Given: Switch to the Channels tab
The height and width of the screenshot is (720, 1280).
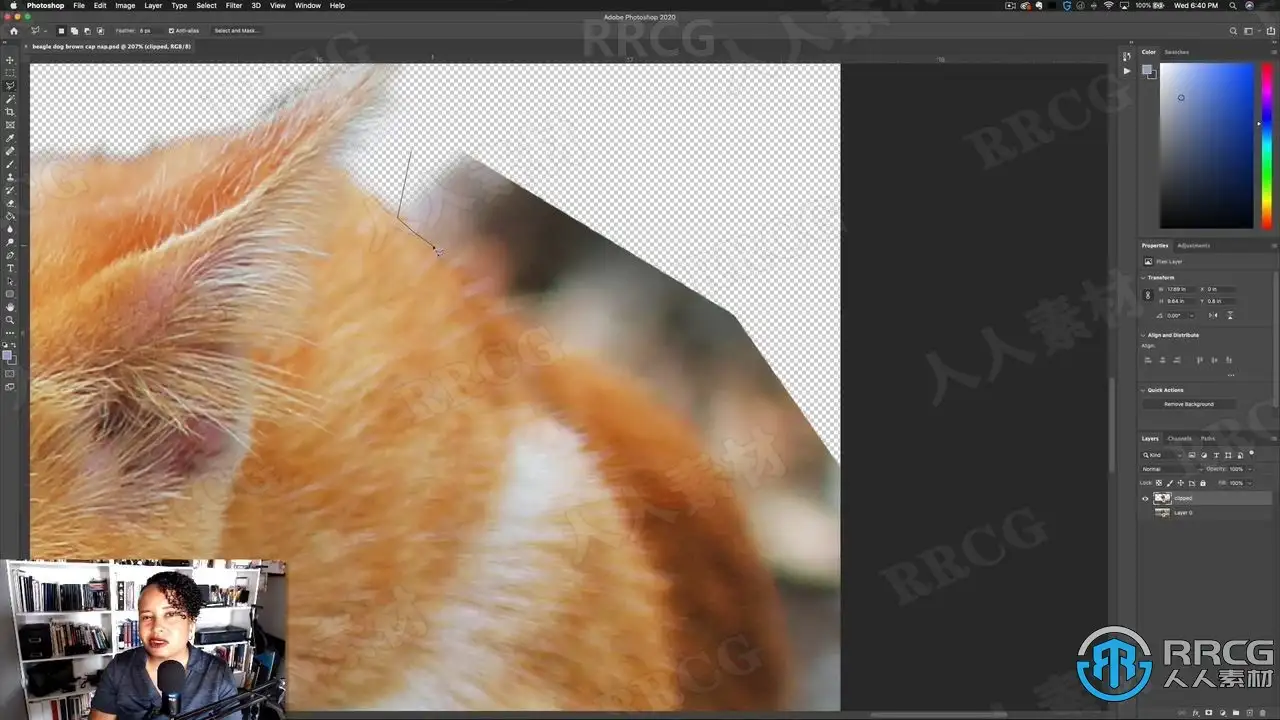Looking at the screenshot, I should point(1180,438).
